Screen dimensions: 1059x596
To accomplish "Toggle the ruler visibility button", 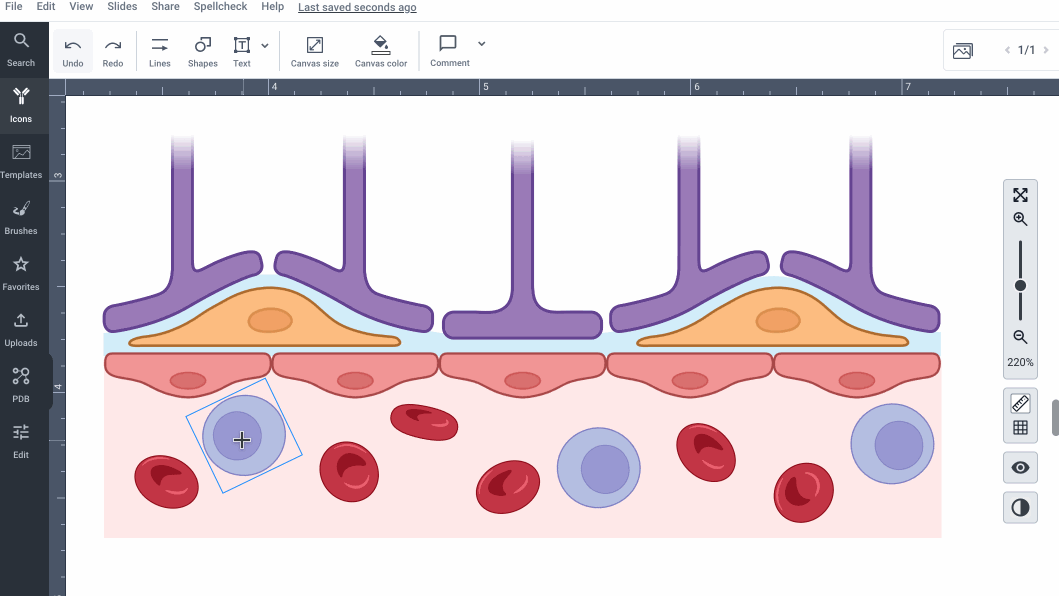I will tap(1020, 403).
